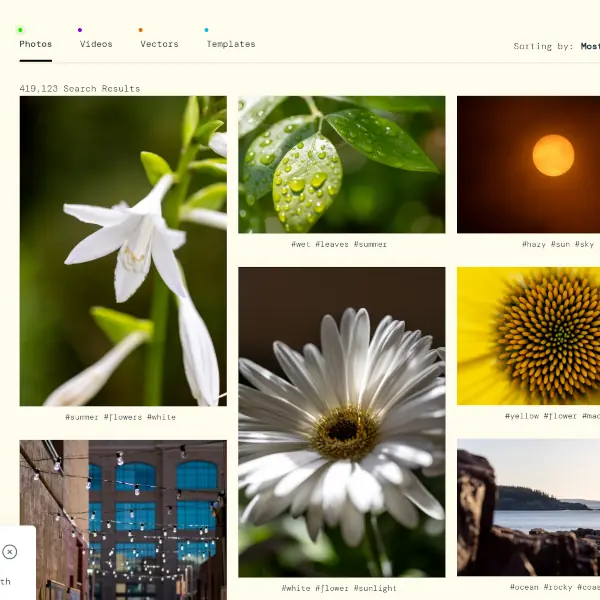Open the yellow sunflower macro photo
The height and width of the screenshot is (600, 600).
[x=528, y=335]
